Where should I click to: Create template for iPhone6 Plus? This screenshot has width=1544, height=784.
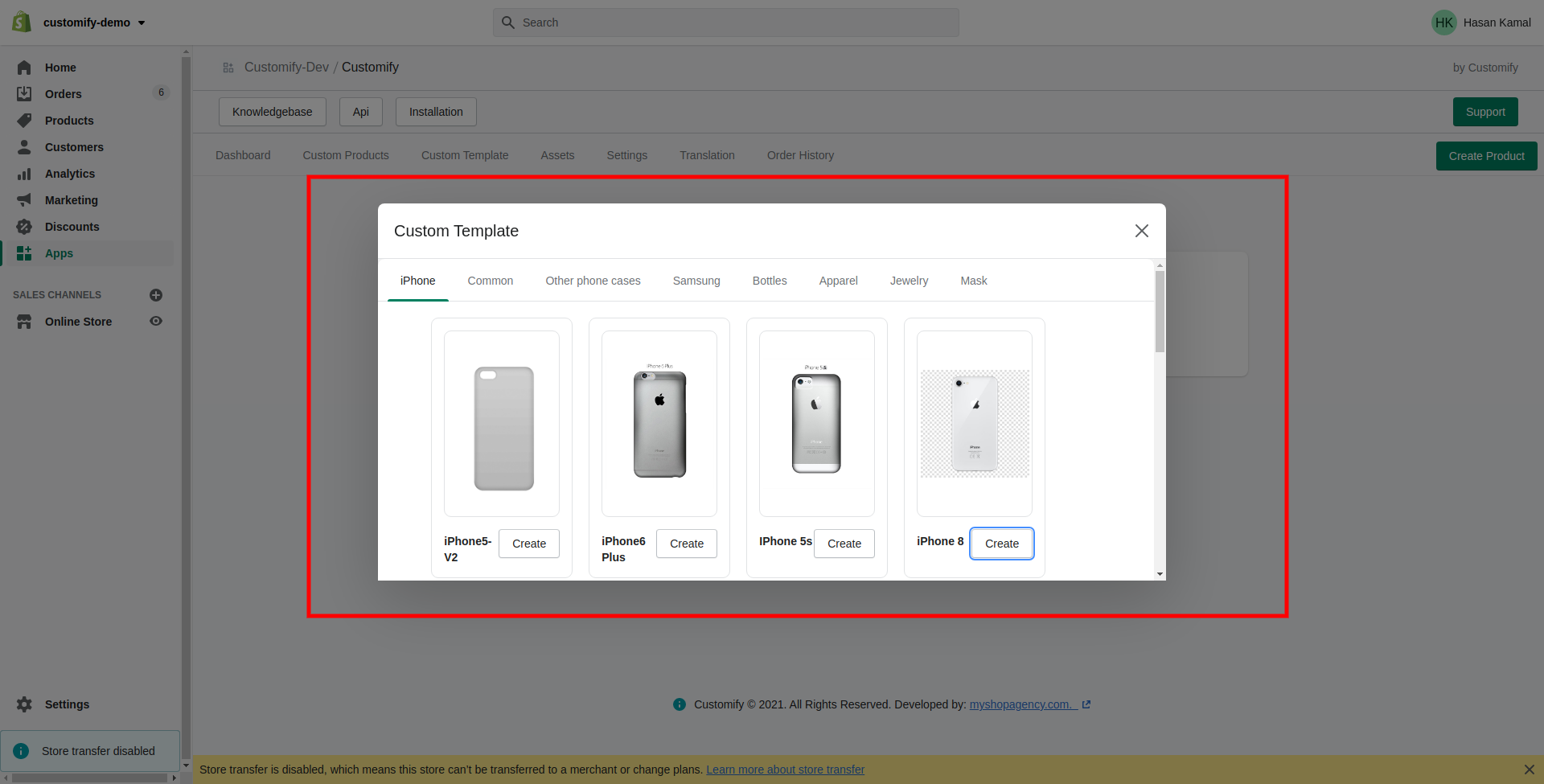[x=687, y=544]
